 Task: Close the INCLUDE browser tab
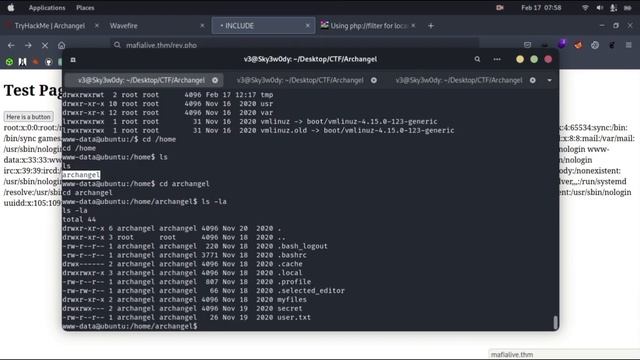307,26
